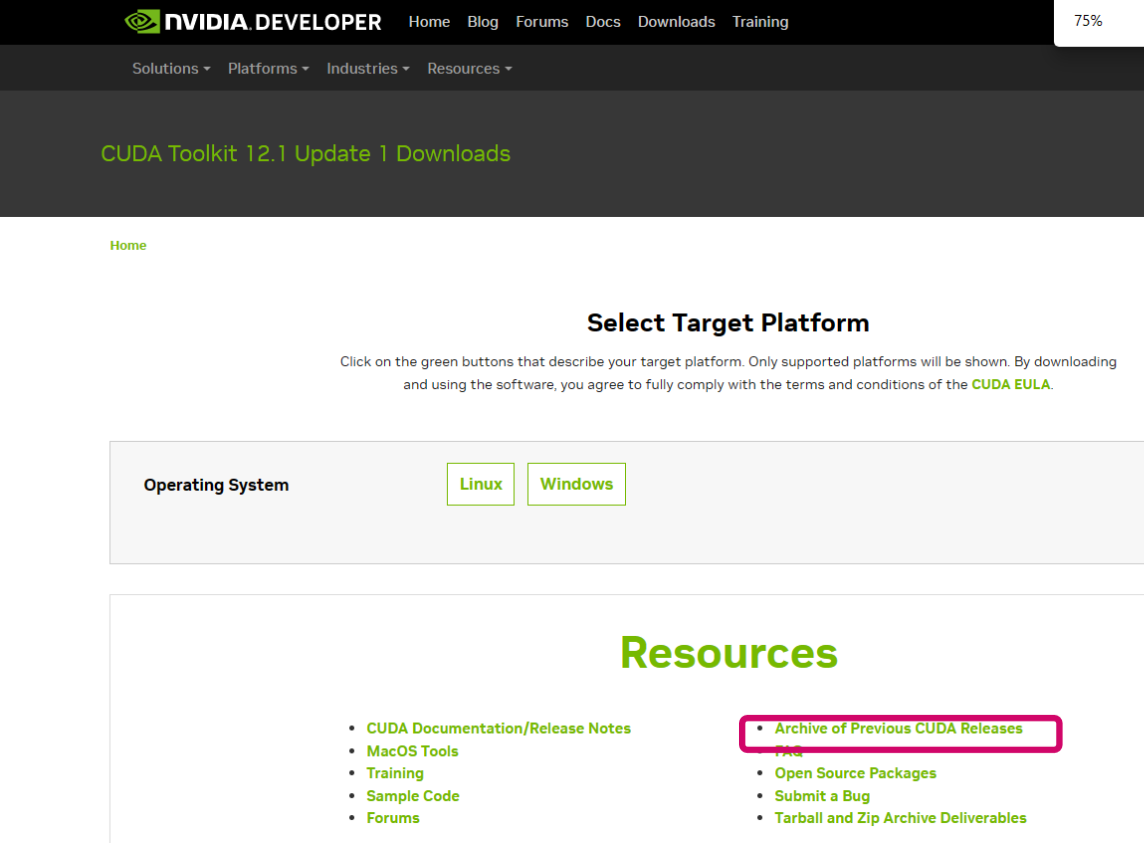Open Archive of Previous CUDA Releases
The image size is (1147, 846).
tap(898, 729)
